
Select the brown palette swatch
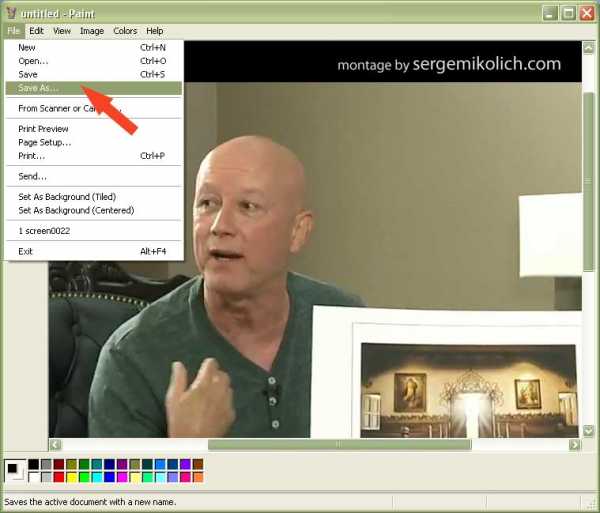(x=198, y=464)
